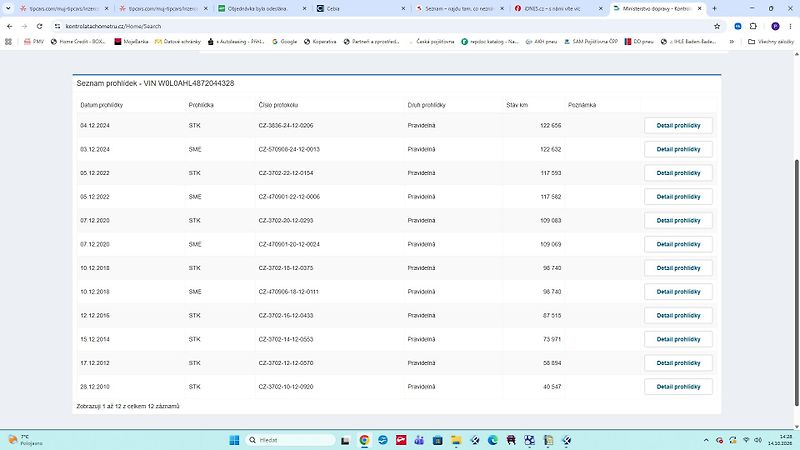The height and width of the screenshot is (450, 800).
Task: Open Microsoft Teams from the taskbar
Action: click(419, 440)
